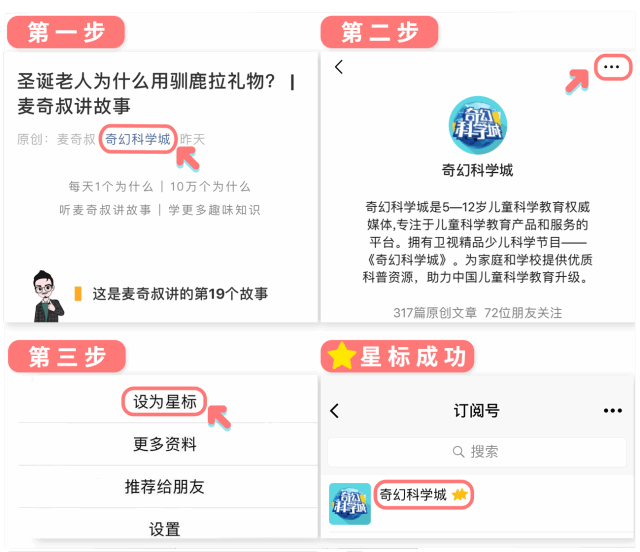The image size is (640, 552).
Task: Tap the 麦奇叔 cartoon character image
Action: [48, 296]
